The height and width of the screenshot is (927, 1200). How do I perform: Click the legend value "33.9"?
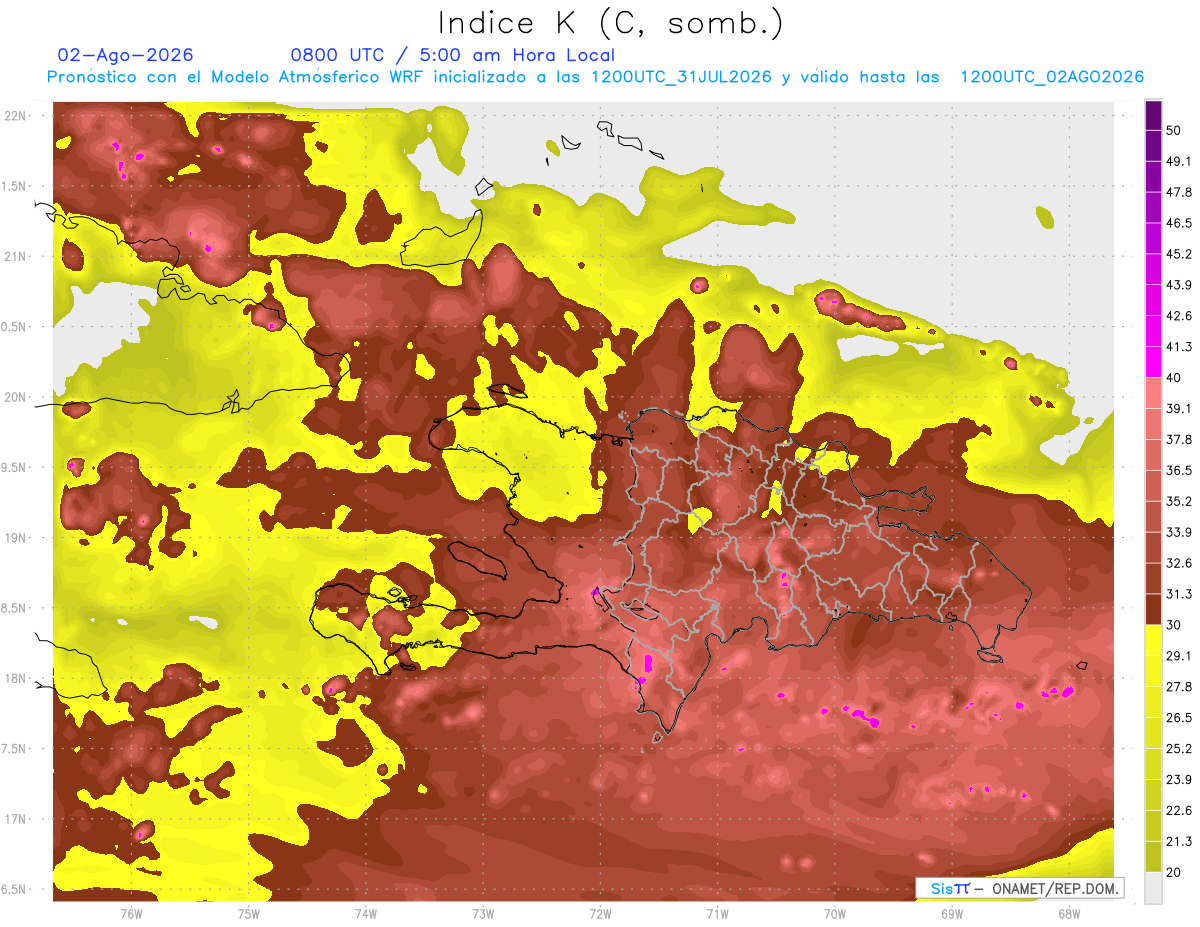(1178, 532)
